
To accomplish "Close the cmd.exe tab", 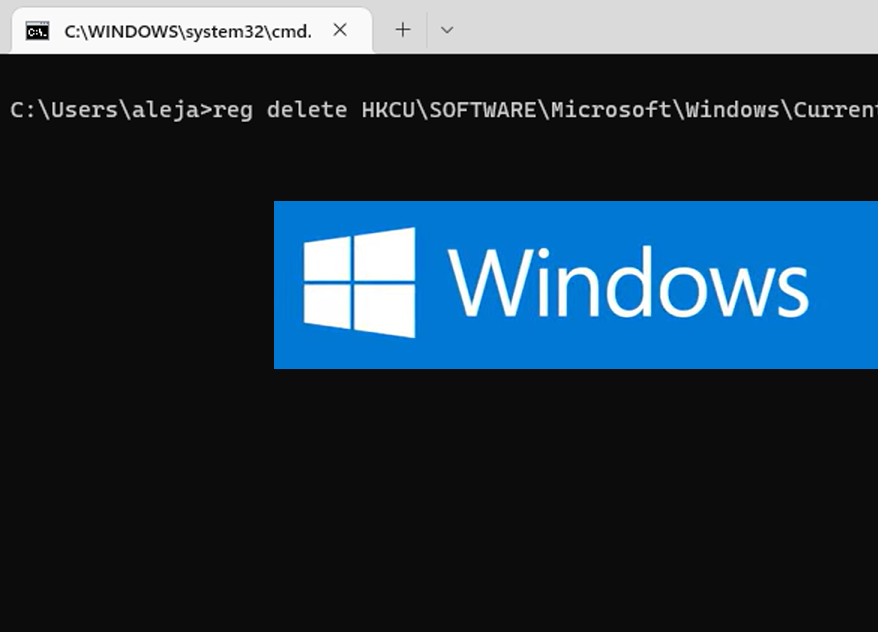I will coord(340,30).
